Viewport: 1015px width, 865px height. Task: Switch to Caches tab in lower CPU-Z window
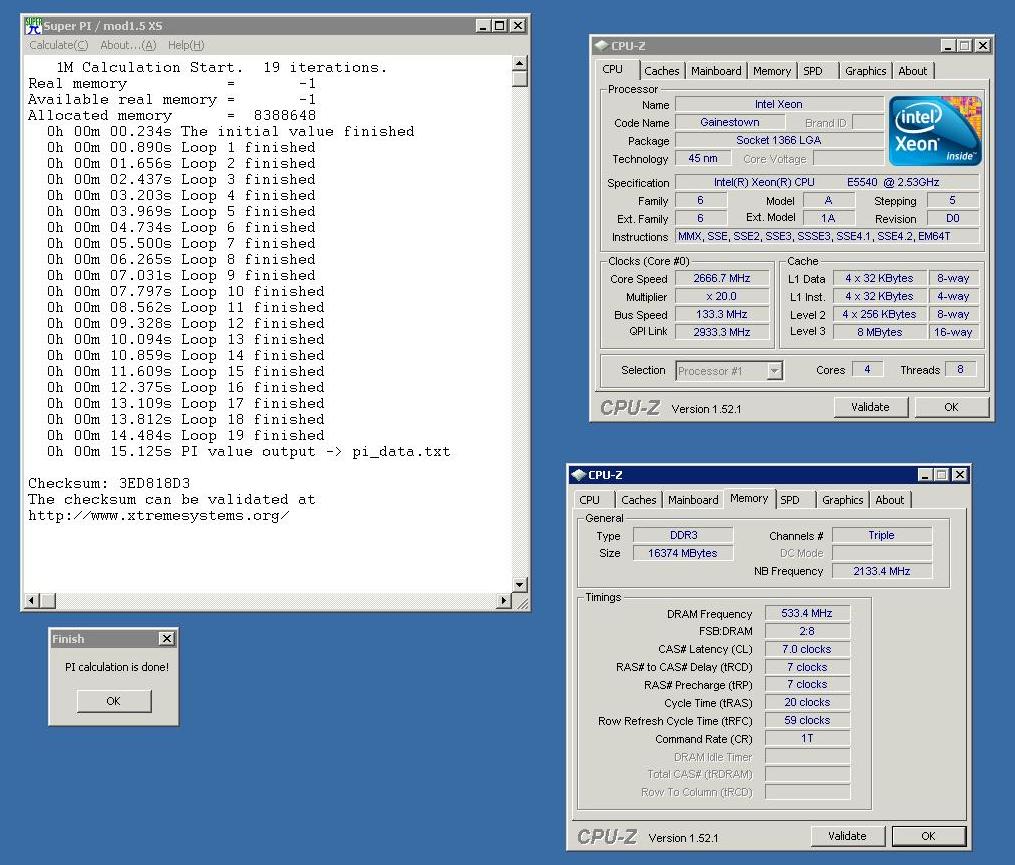pos(638,500)
